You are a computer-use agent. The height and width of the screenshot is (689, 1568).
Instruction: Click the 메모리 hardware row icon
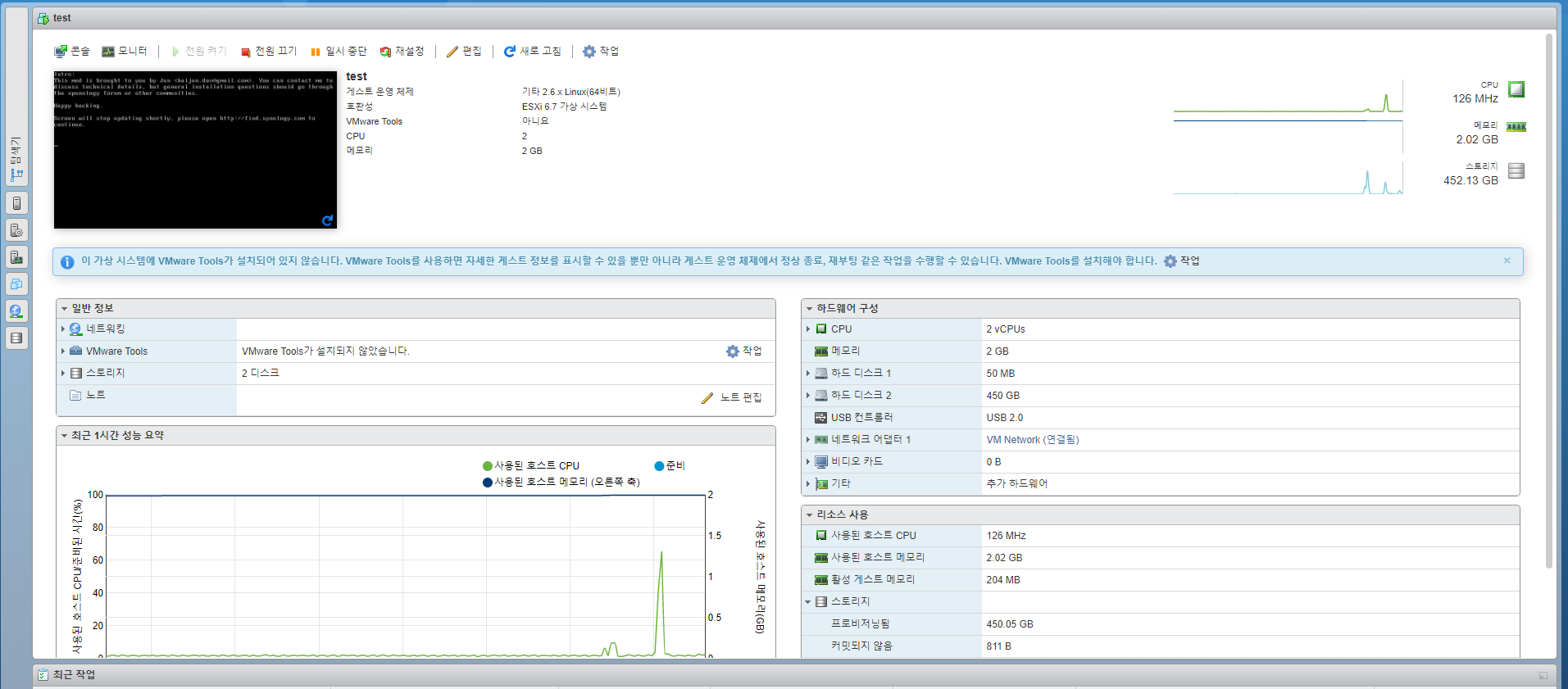[821, 351]
